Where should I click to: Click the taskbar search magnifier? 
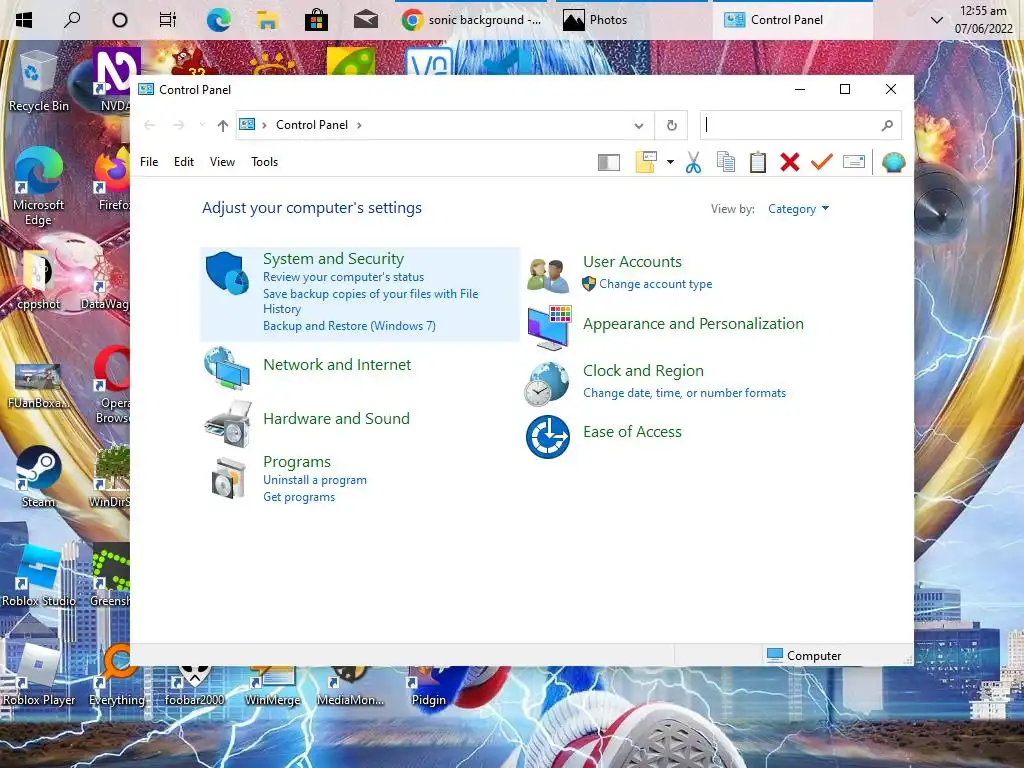(x=72, y=20)
